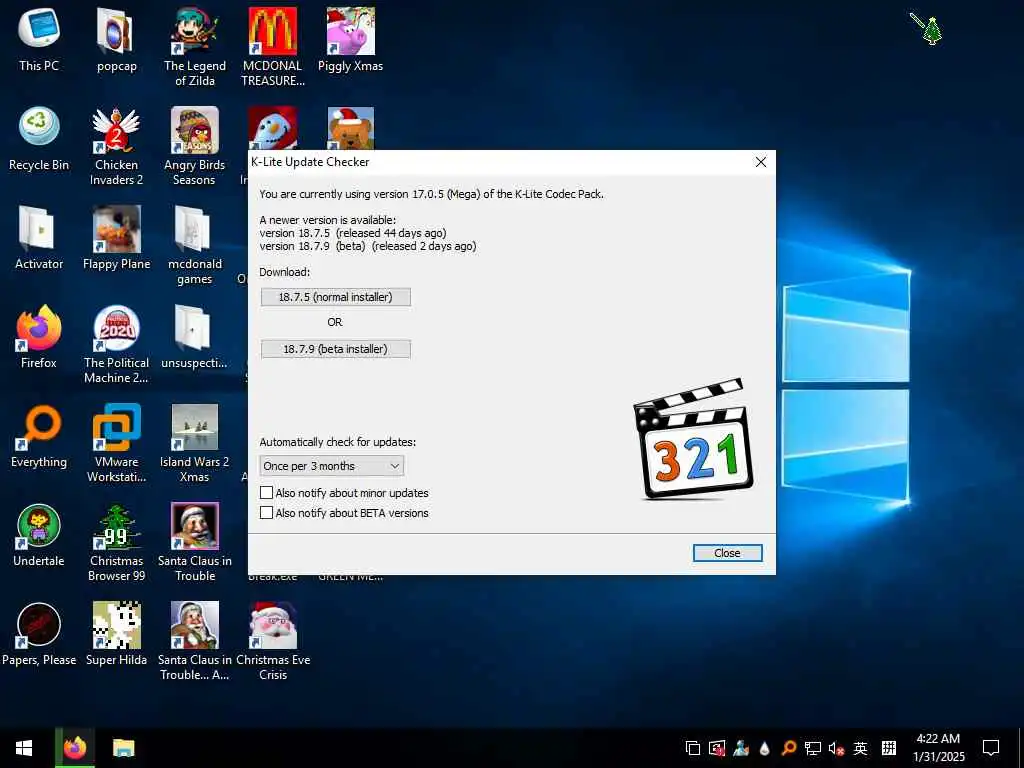The width and height of the screenshot is (1024, 768).
Task: Open the Windows Start menu
Action: tap(24, 748)
